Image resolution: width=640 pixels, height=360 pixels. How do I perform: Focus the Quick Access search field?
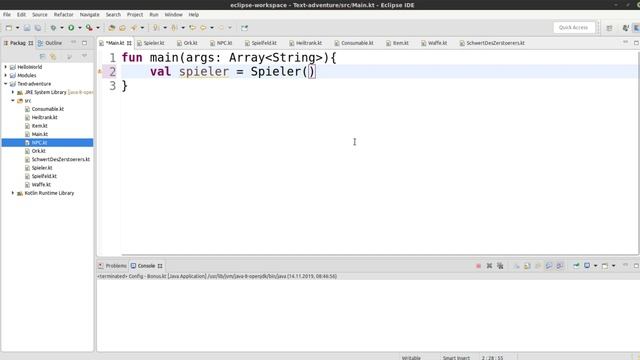pos(573,28)
